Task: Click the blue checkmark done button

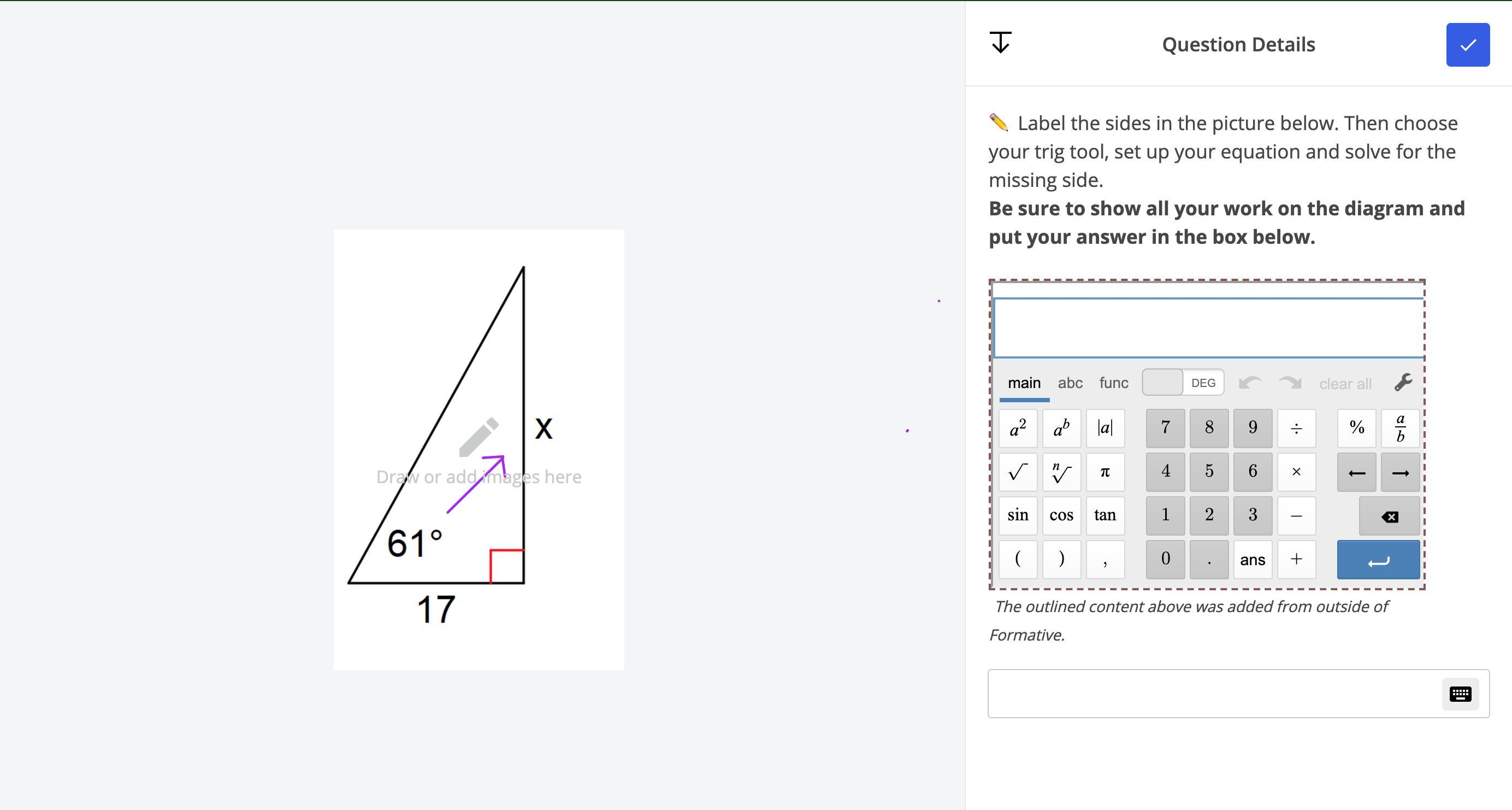Action: [x=1467, y=45]
